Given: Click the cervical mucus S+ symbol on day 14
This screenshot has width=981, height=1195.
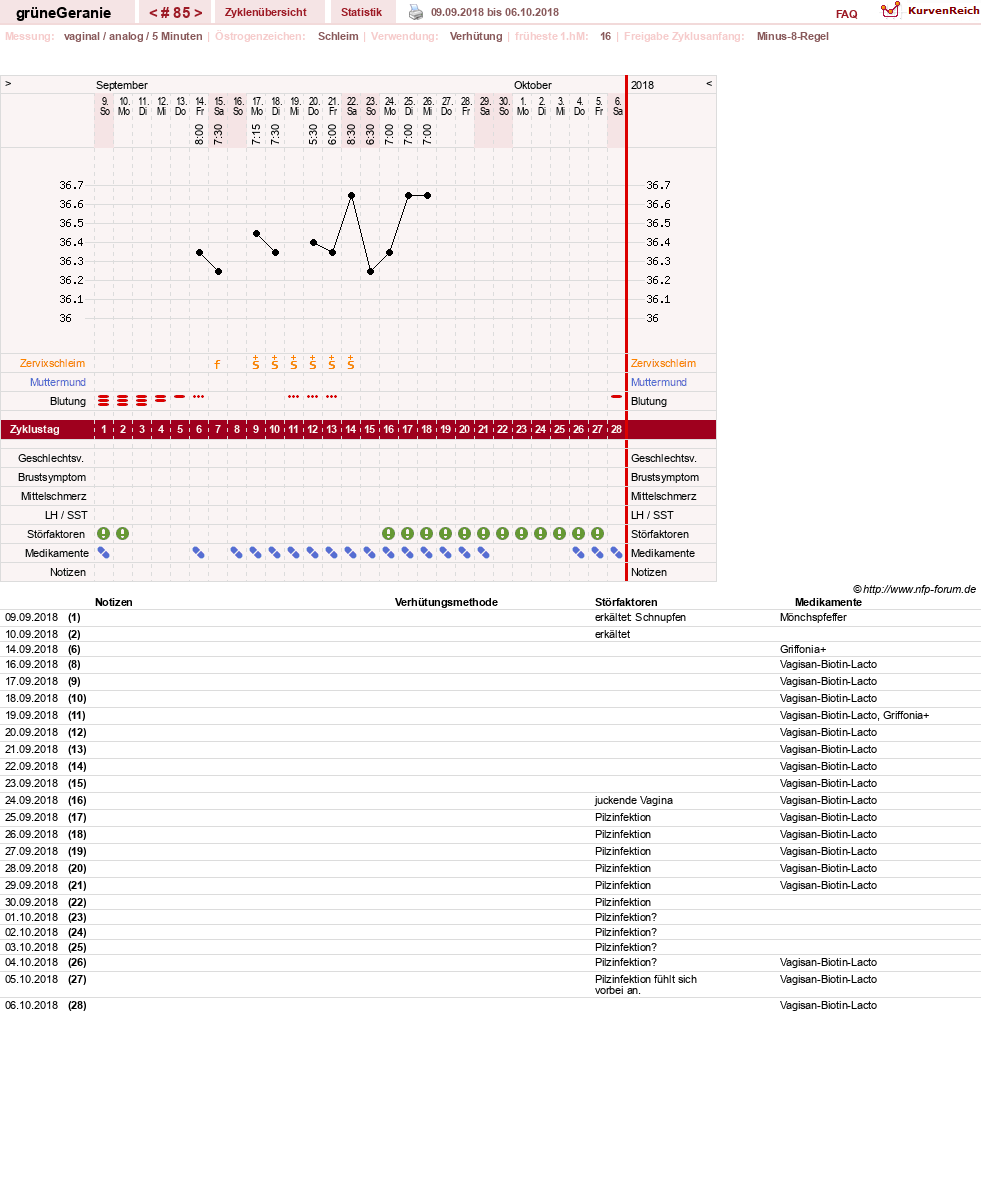Looking at the screenshot, I should [351, 363].
